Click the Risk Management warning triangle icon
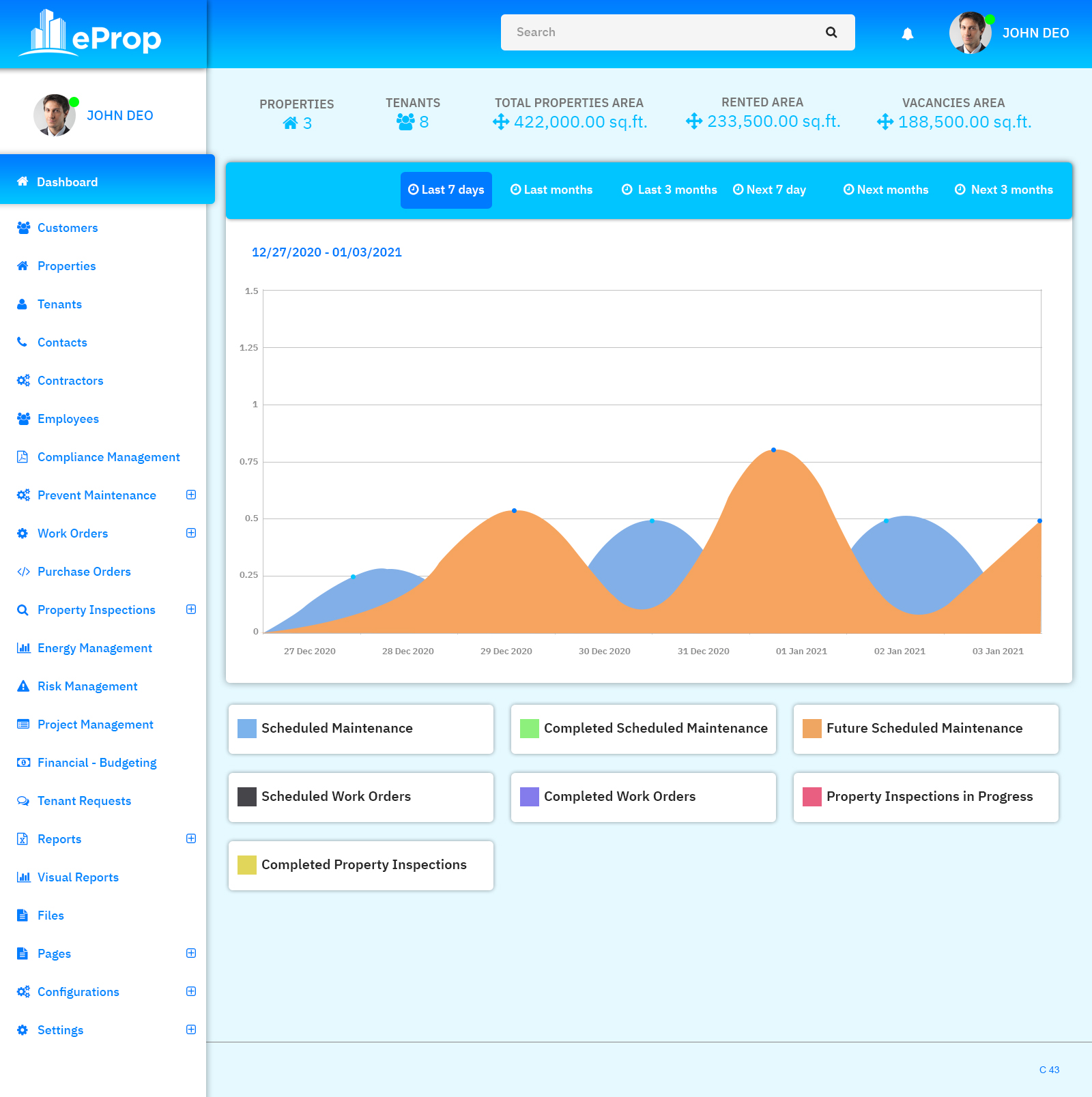Screen dimensions: 1092x1097 click(x=23, y=686)
